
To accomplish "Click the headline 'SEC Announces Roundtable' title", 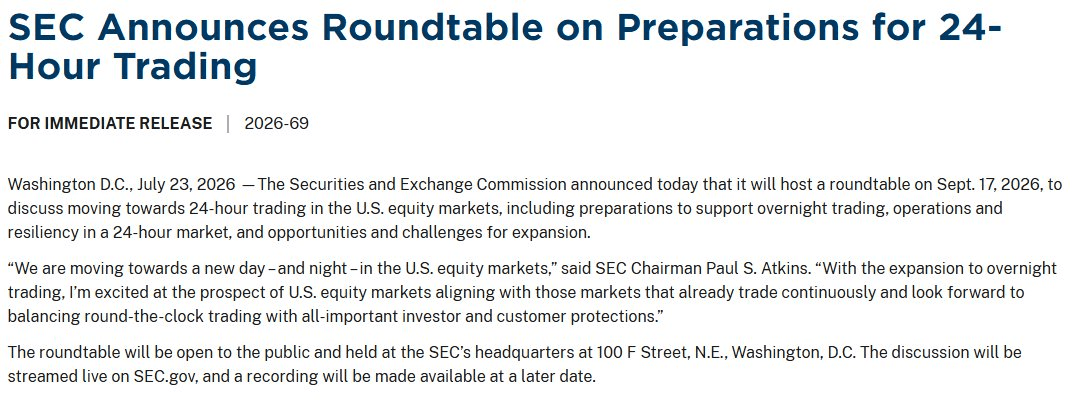I will point(505,47).
